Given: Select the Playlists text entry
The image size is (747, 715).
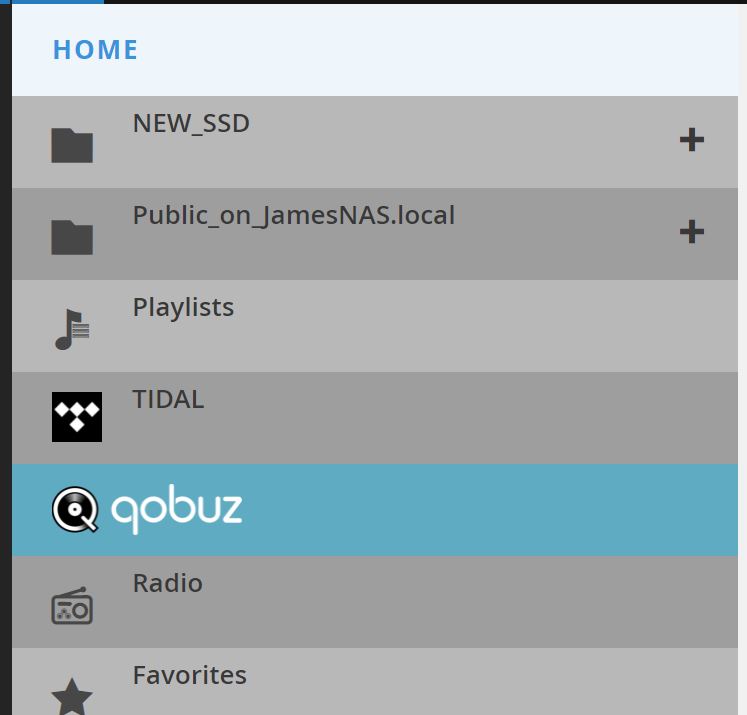Looking at the screenshot, I should pos(183,307).
